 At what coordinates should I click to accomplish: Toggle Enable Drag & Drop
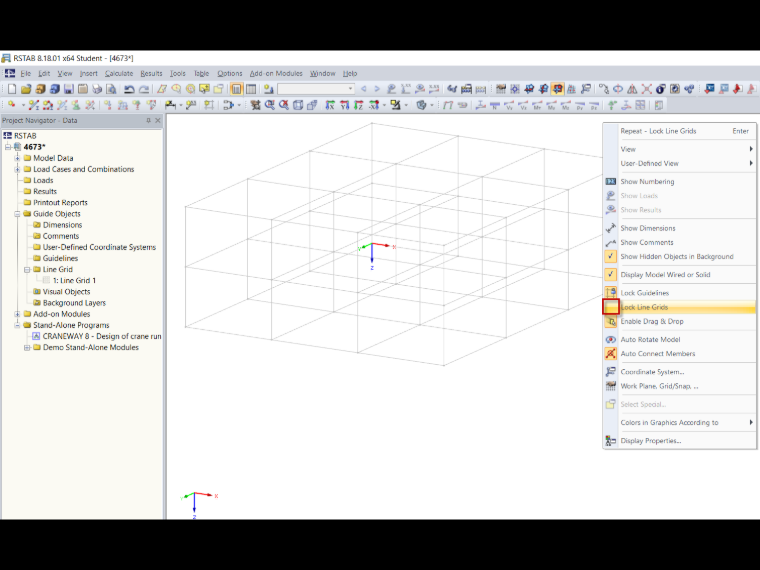(x=680, y=321)
